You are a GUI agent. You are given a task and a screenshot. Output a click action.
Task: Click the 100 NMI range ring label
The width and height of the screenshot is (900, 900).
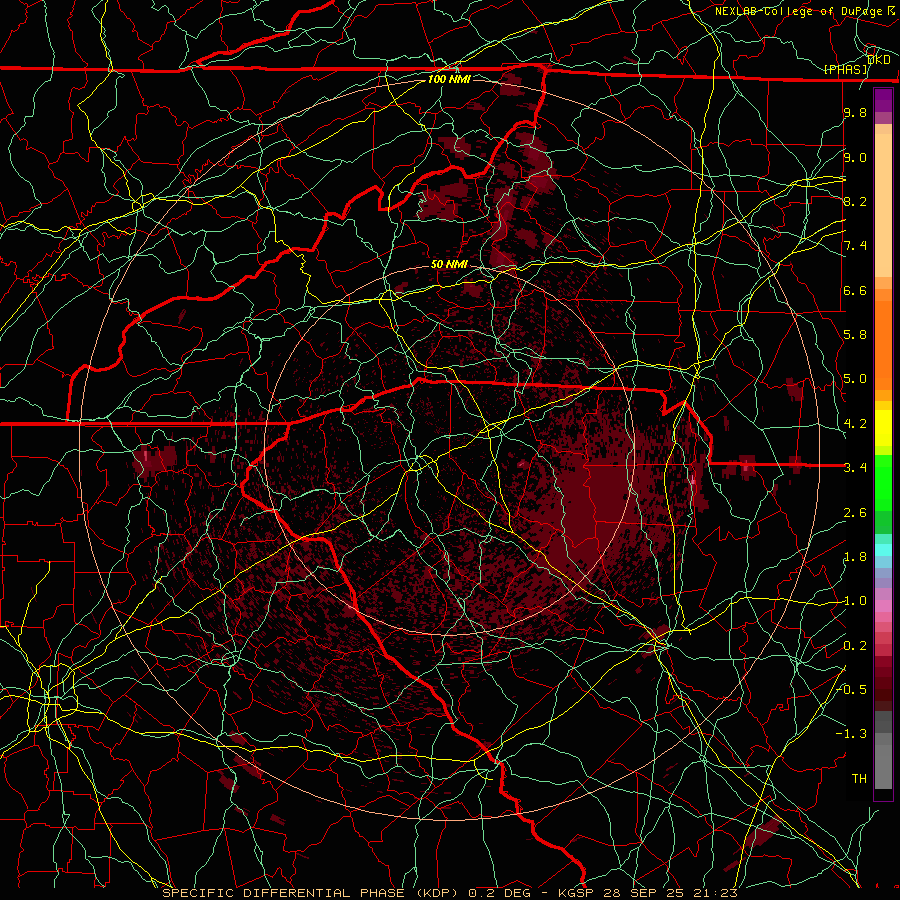coord(449,79)
